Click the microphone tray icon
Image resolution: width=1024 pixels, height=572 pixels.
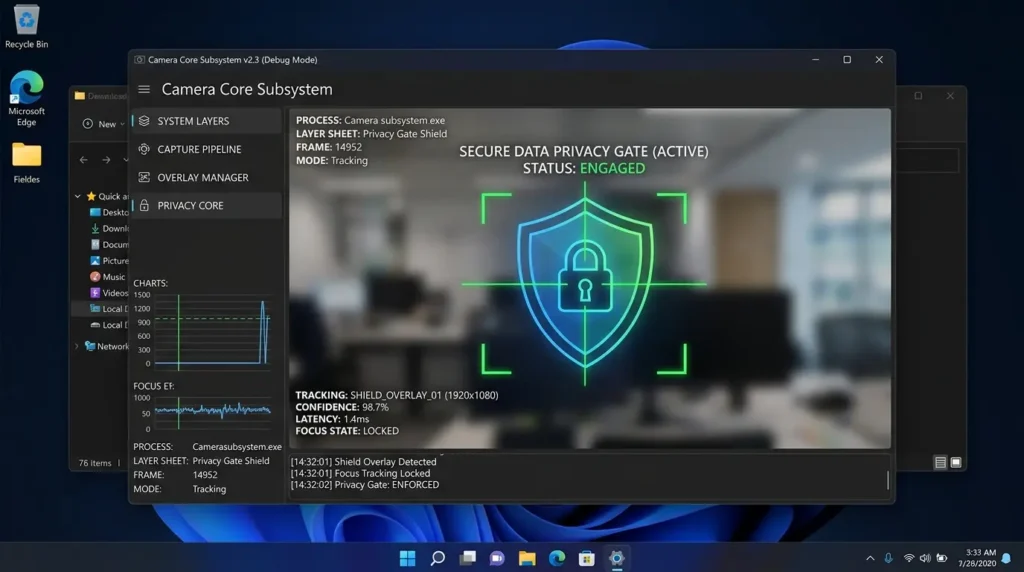[x=888, y=558]
